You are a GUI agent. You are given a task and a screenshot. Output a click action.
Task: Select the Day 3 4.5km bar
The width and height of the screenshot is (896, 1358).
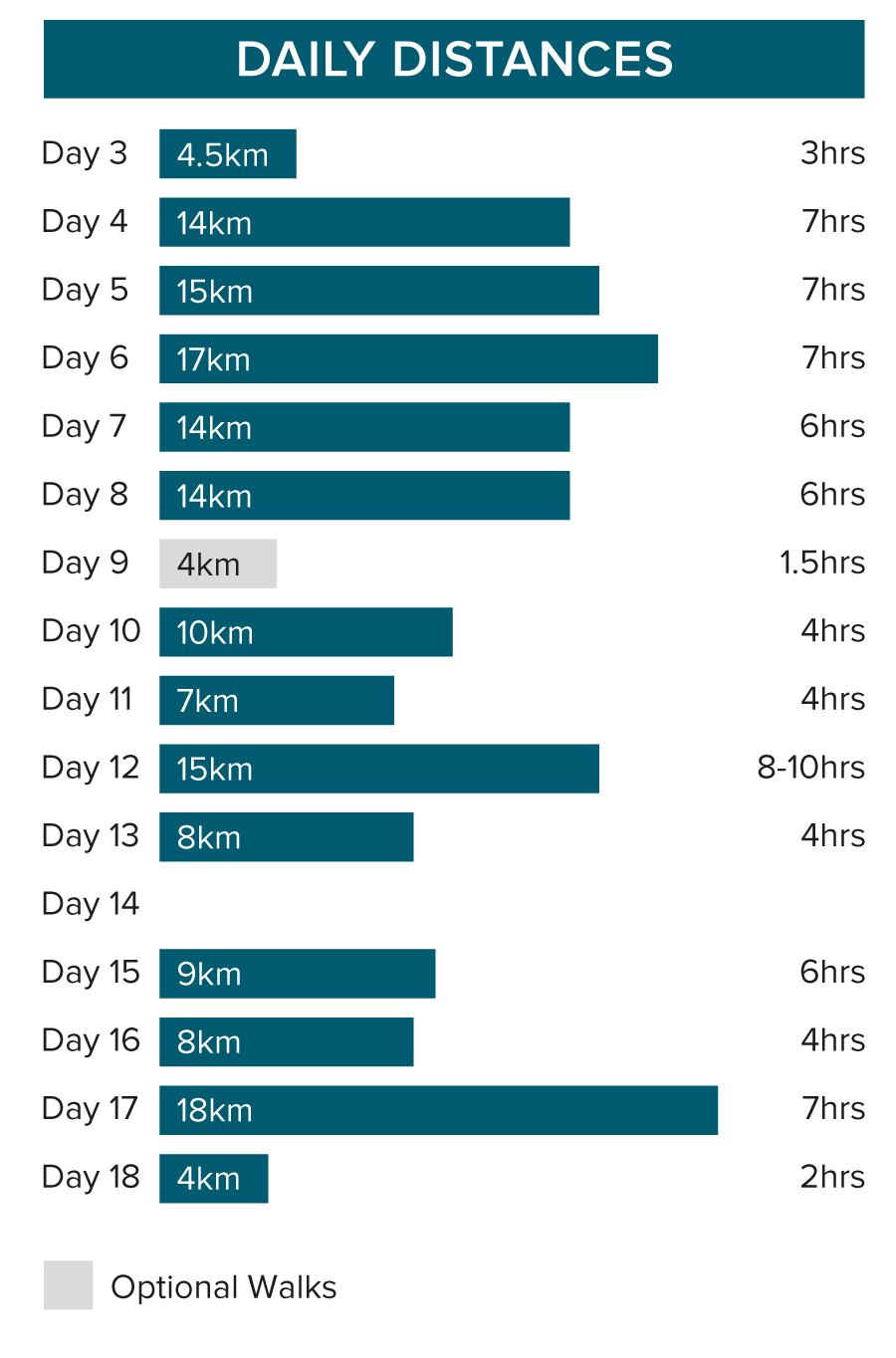click(x=228, y=154)
